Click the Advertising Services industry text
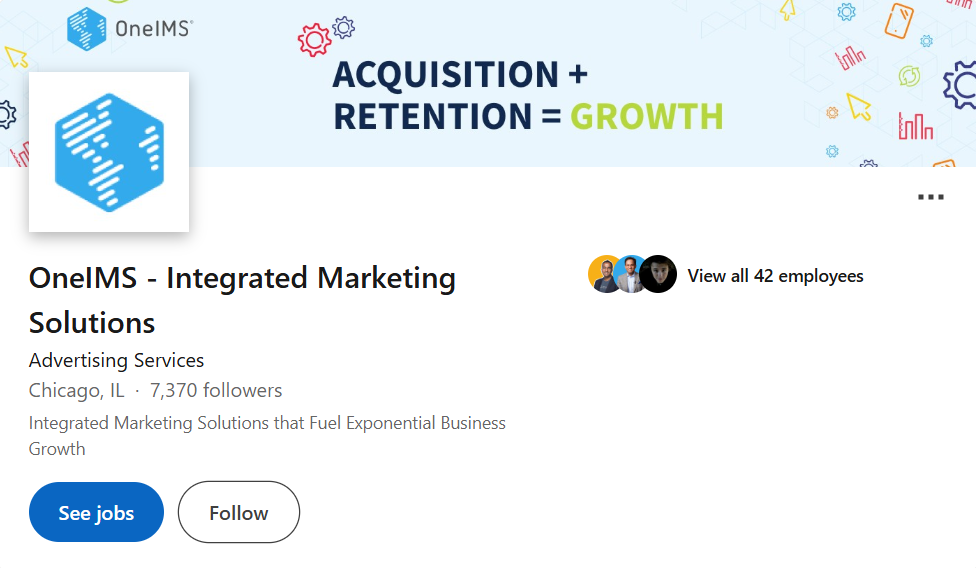The image size is (976, 568). point(116,360)
